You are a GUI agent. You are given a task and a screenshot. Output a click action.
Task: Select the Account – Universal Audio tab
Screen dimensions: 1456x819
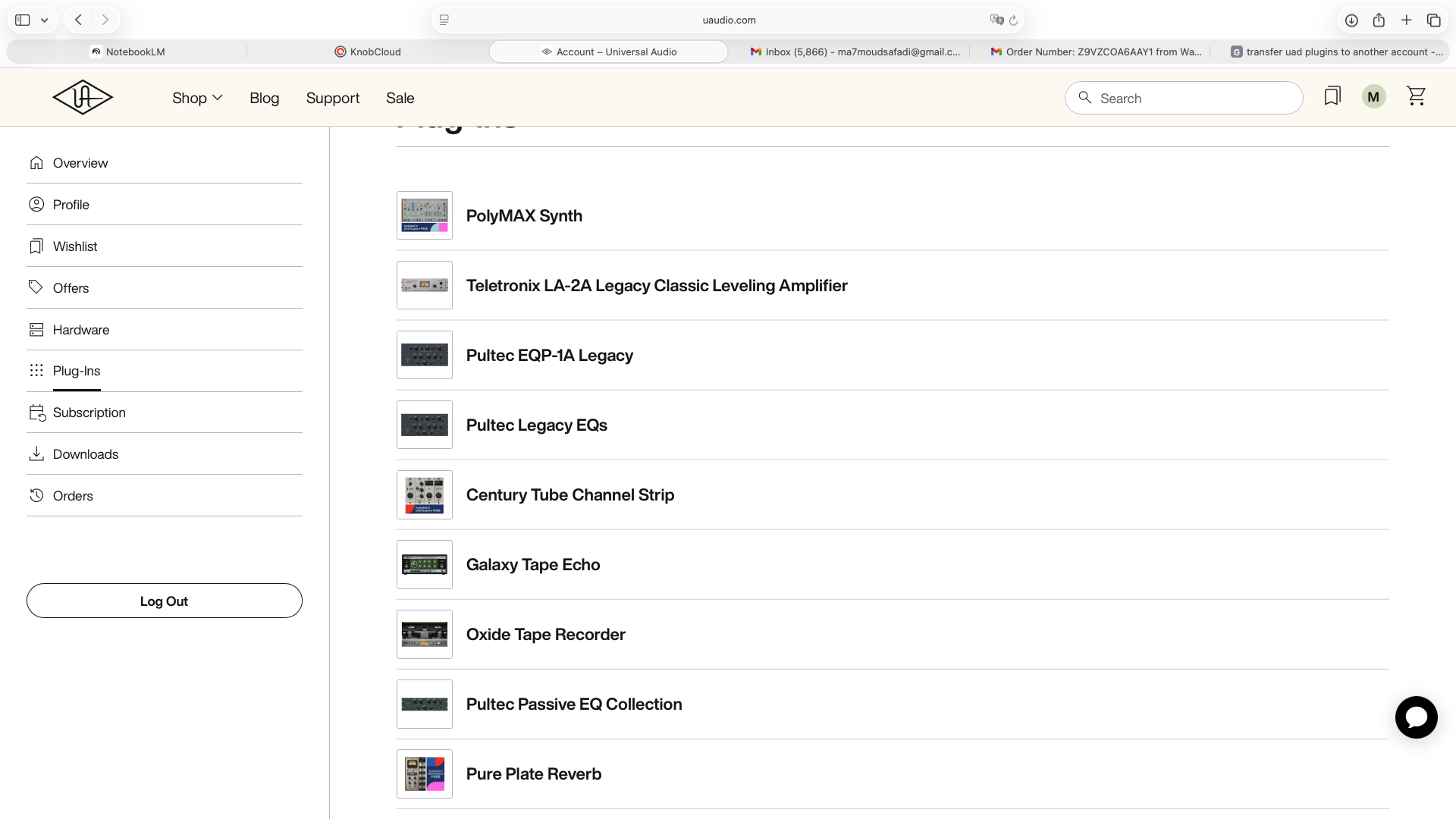(x=608, y=52)
